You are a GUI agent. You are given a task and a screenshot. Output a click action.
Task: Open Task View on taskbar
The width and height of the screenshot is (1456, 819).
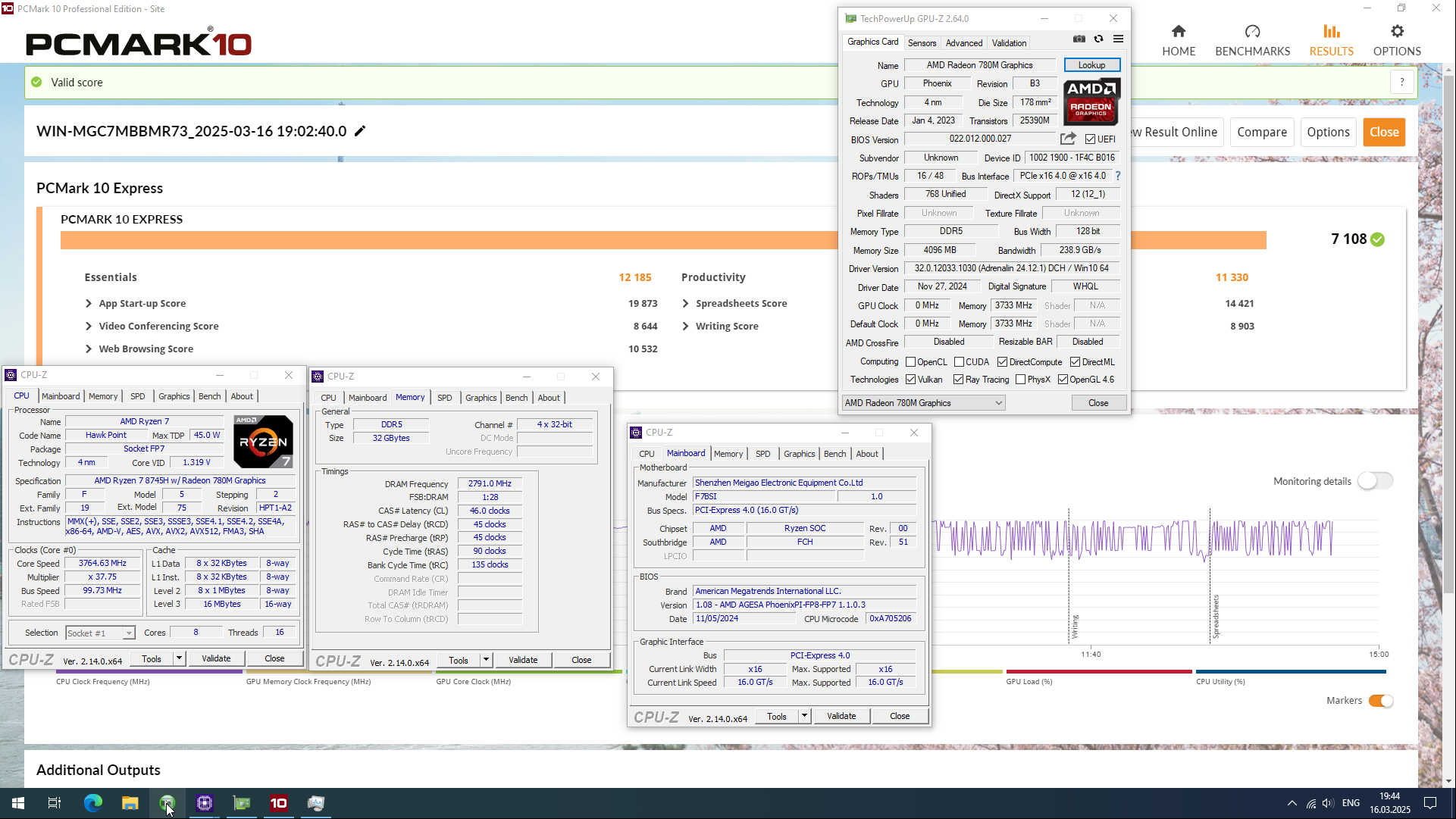coord(55,803)
